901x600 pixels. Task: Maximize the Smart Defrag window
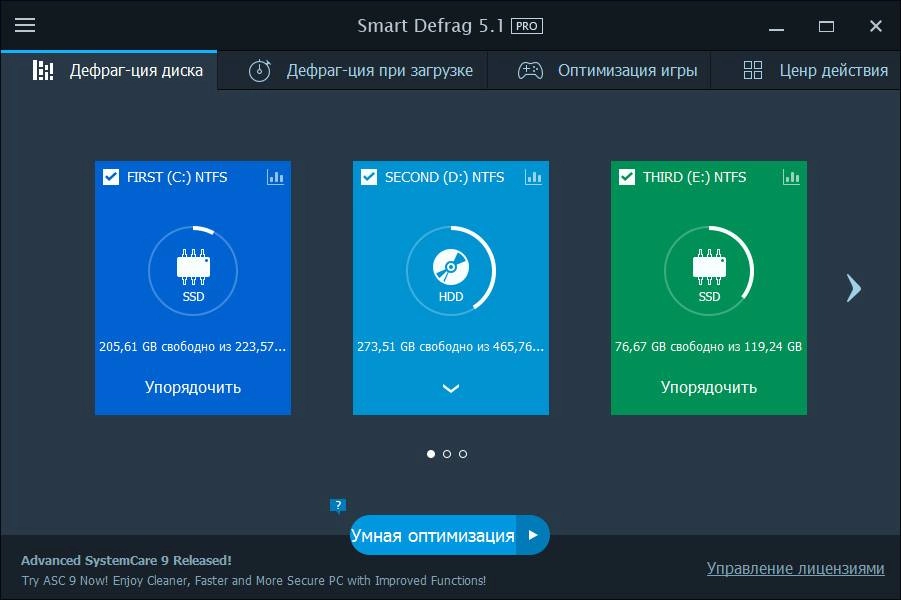point(826,26)
